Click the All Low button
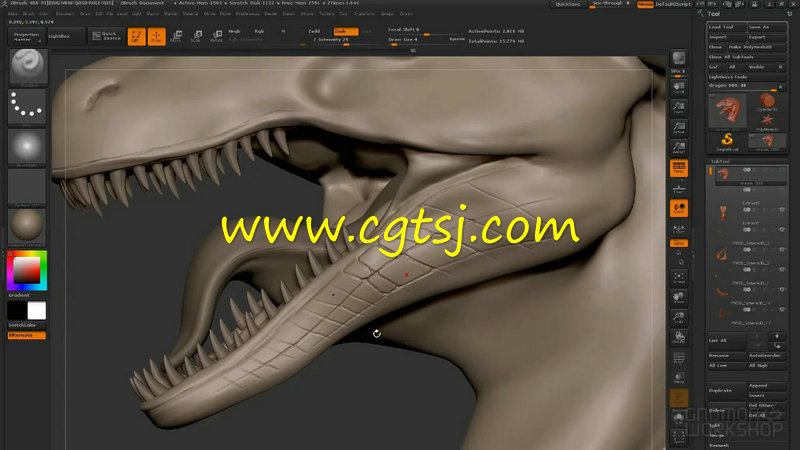 727,365
